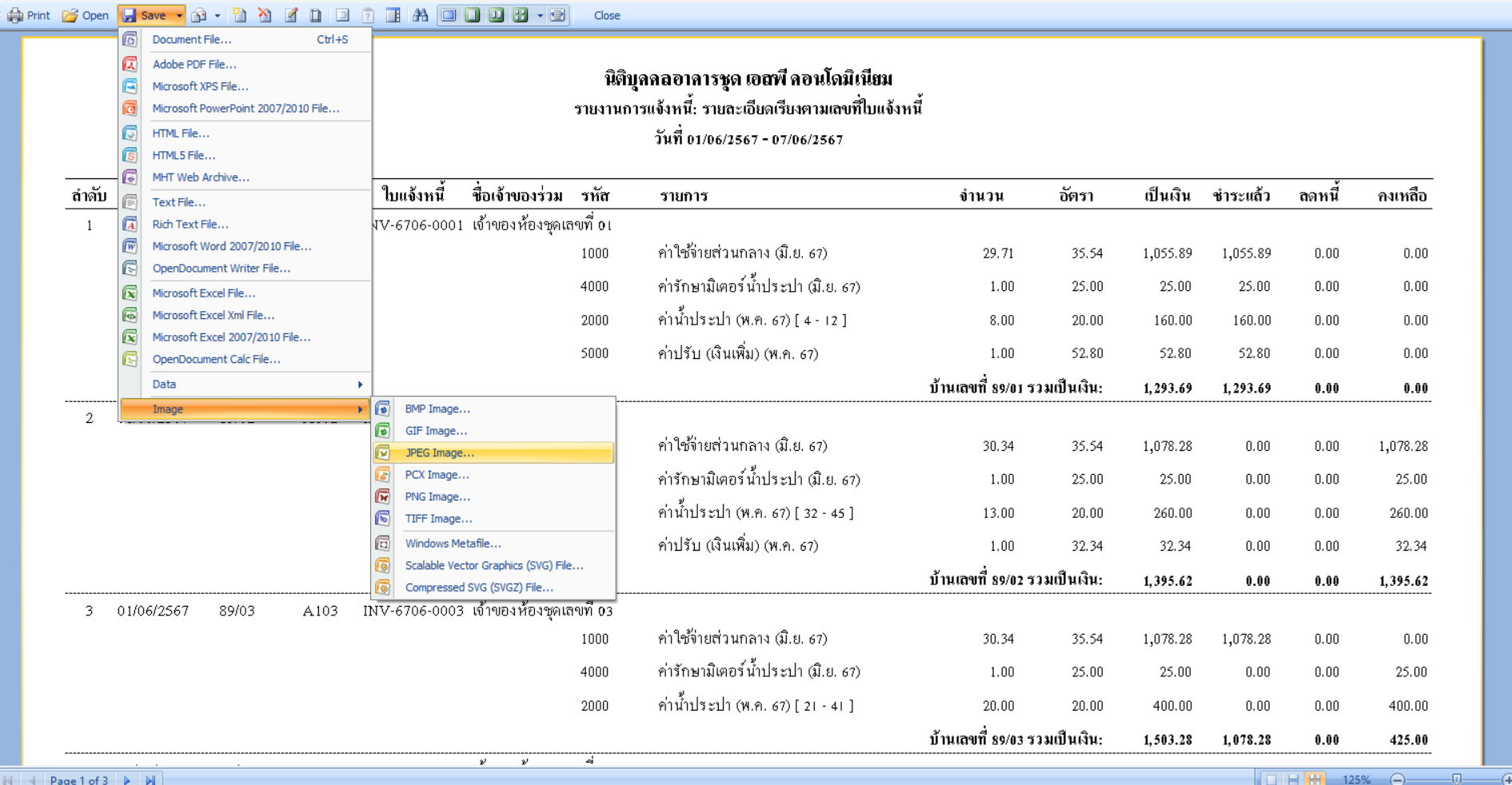Screen dimensions: 1512x785
Task: Open dropdown arrow next to multi-page view
Action: click(x=541, y=15)
